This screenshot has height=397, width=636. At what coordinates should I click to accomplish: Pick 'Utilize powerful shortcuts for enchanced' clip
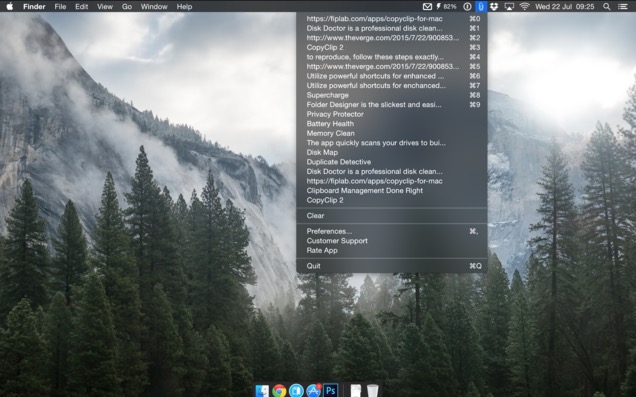[x=392, y=86]
